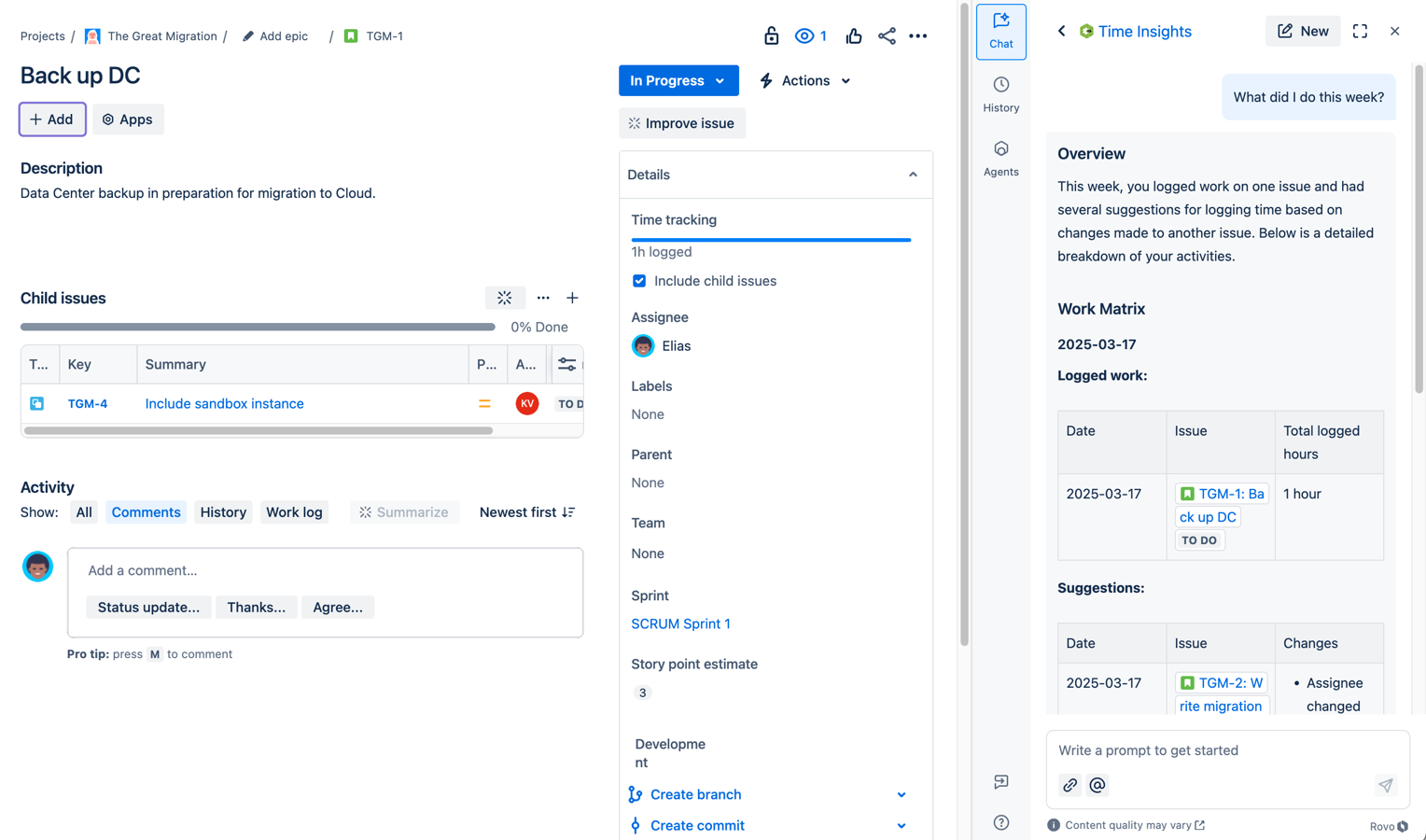Image resolution: width=1426 pixels, height=840 pixels.
Task: Click the Improve issue button
Action: (681, 123)
